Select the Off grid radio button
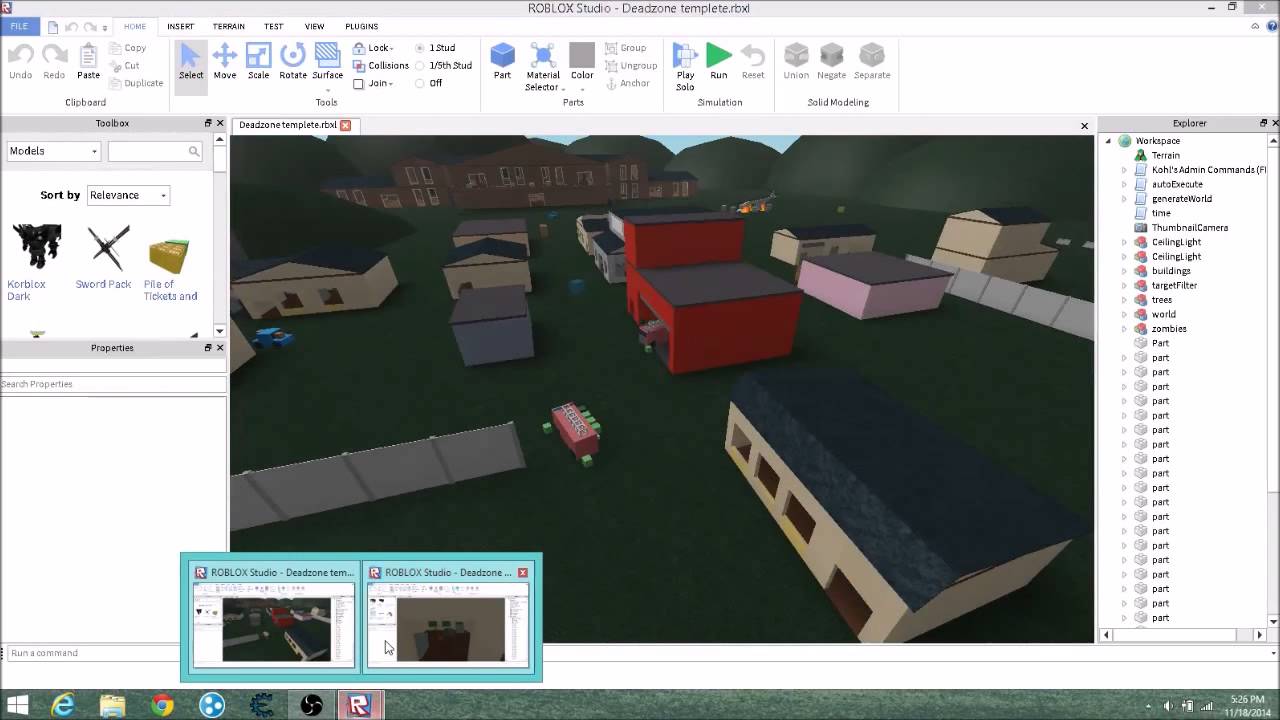Screen dimensions: 1280x720 [x=420, y=84]
